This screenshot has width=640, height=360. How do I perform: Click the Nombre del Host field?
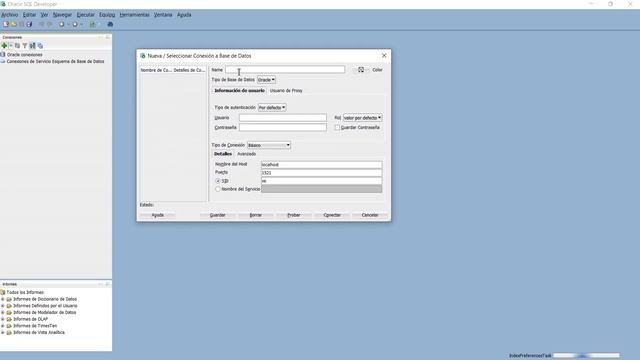tap(322, 164)
